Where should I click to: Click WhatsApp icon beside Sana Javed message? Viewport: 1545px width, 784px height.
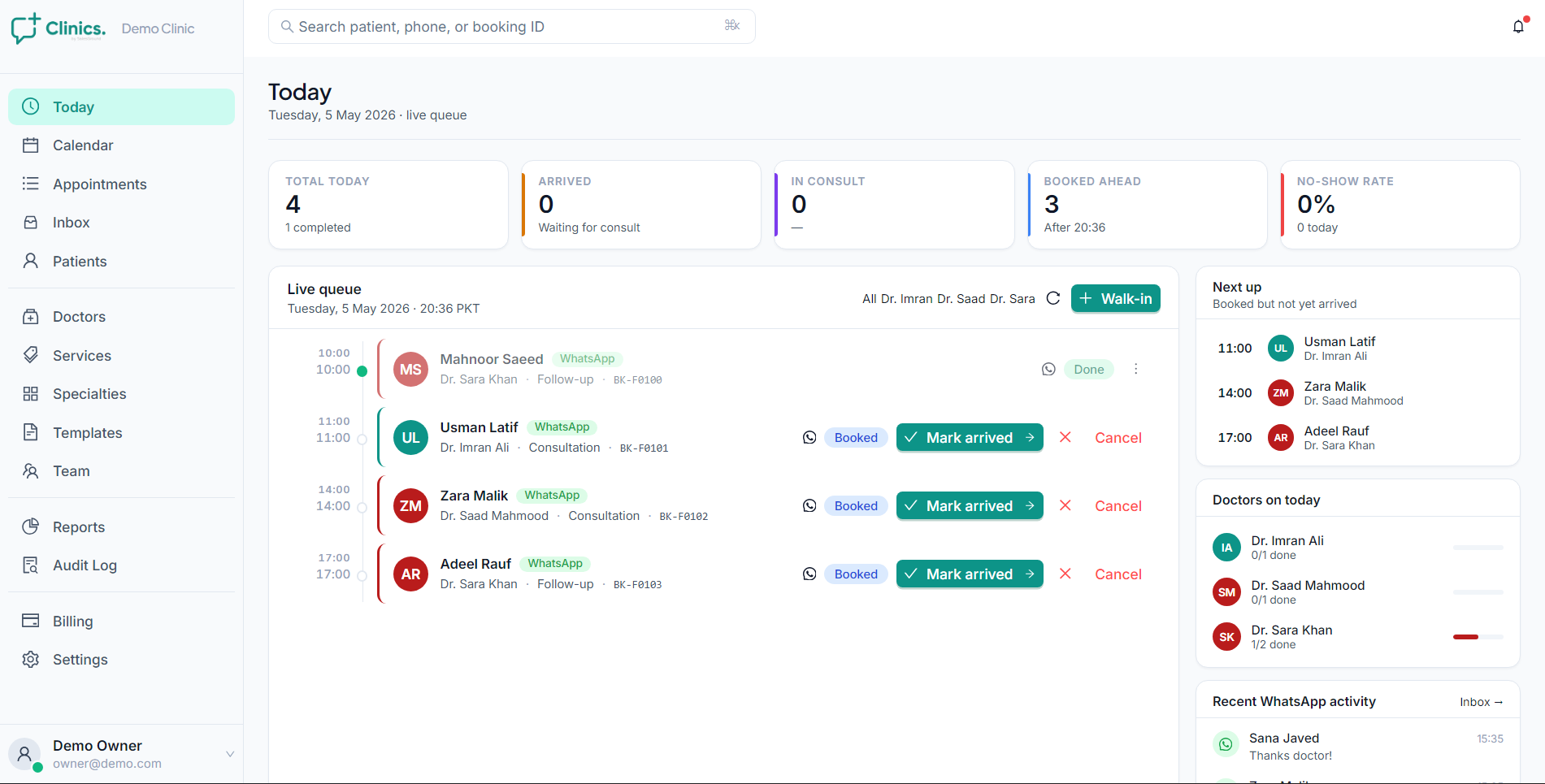coord(1226,745)
